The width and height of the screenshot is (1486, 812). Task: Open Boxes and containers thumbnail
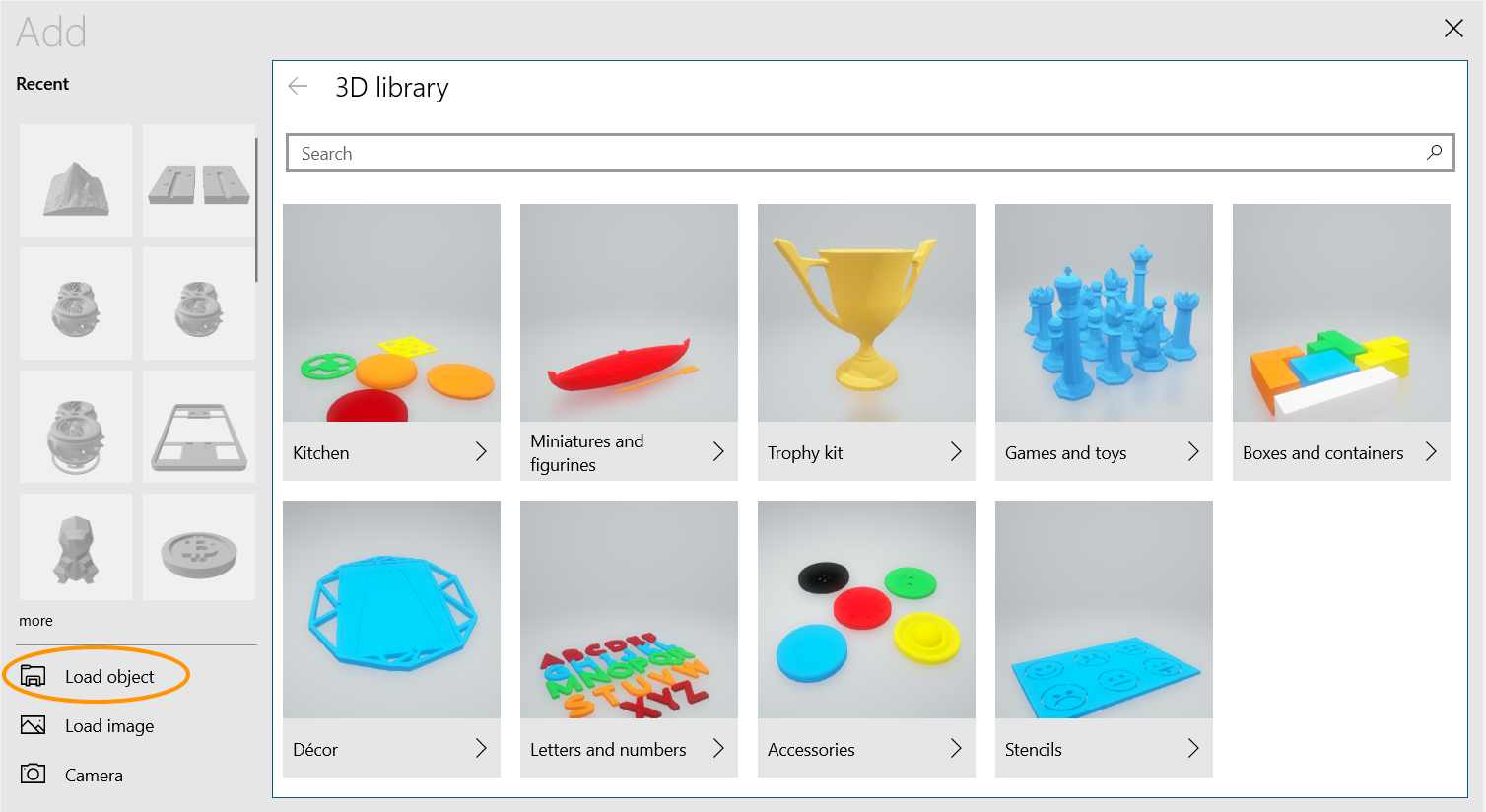(1341, 313)
